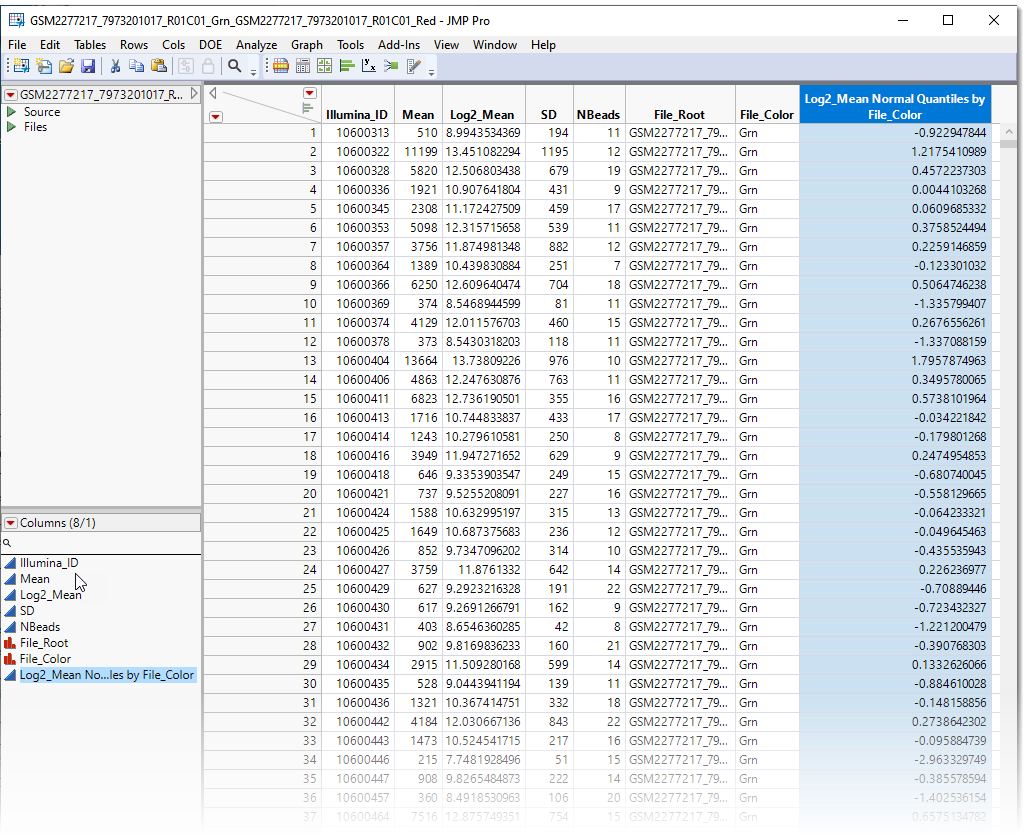Click the green bar chart Distribution icon
Image resolution: width=1028 pixels, height=839 pixels.
(x=346, y=66)
